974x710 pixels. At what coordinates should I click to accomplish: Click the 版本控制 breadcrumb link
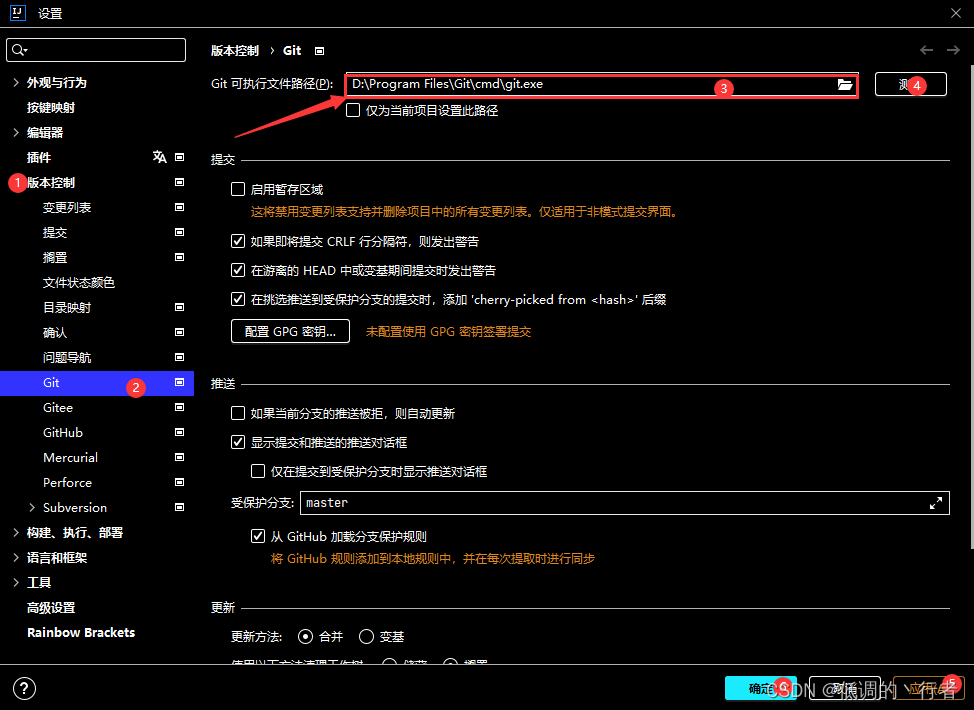pyautogui.click(x=235, y=51)
